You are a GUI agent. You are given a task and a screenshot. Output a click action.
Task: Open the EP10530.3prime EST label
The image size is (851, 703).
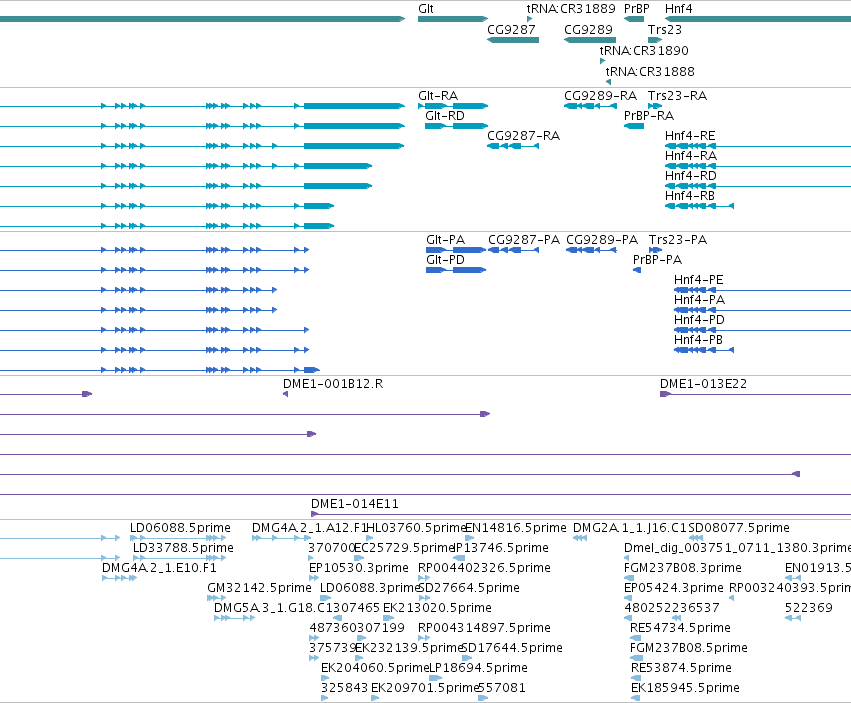(x=359, y=568)
